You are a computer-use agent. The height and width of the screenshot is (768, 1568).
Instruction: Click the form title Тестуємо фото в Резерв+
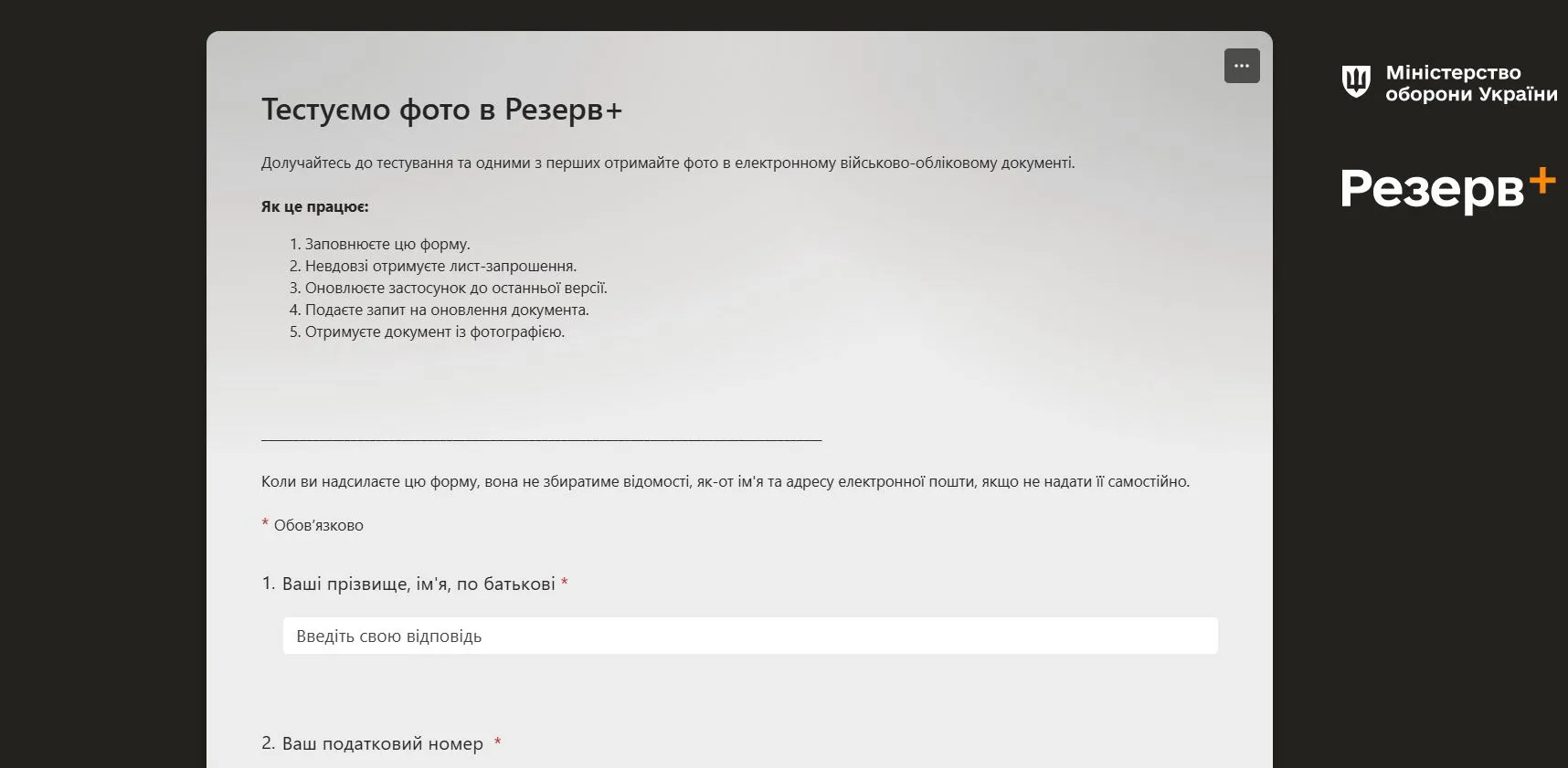[x=441, y=110]
